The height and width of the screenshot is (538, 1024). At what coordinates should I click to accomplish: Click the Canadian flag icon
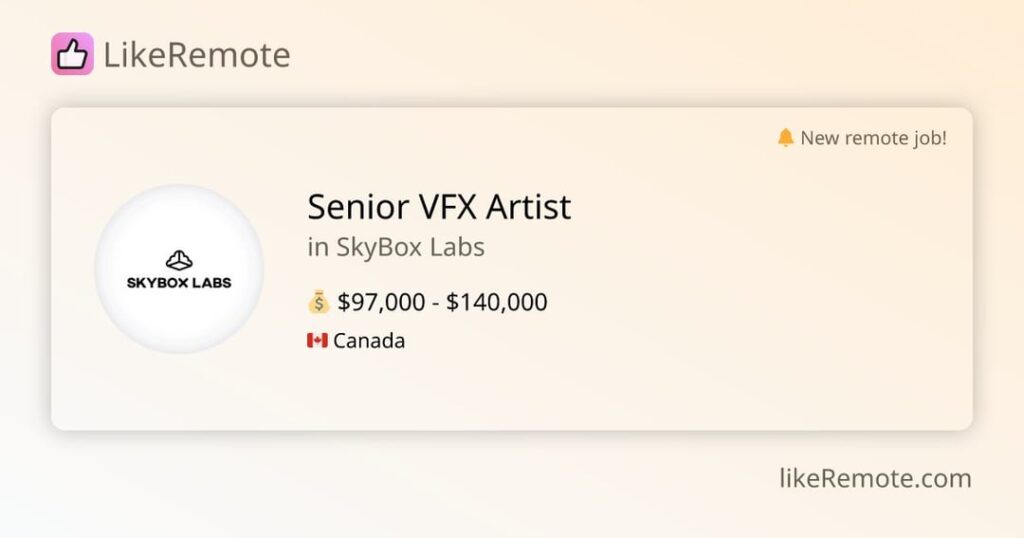point(317,340)
